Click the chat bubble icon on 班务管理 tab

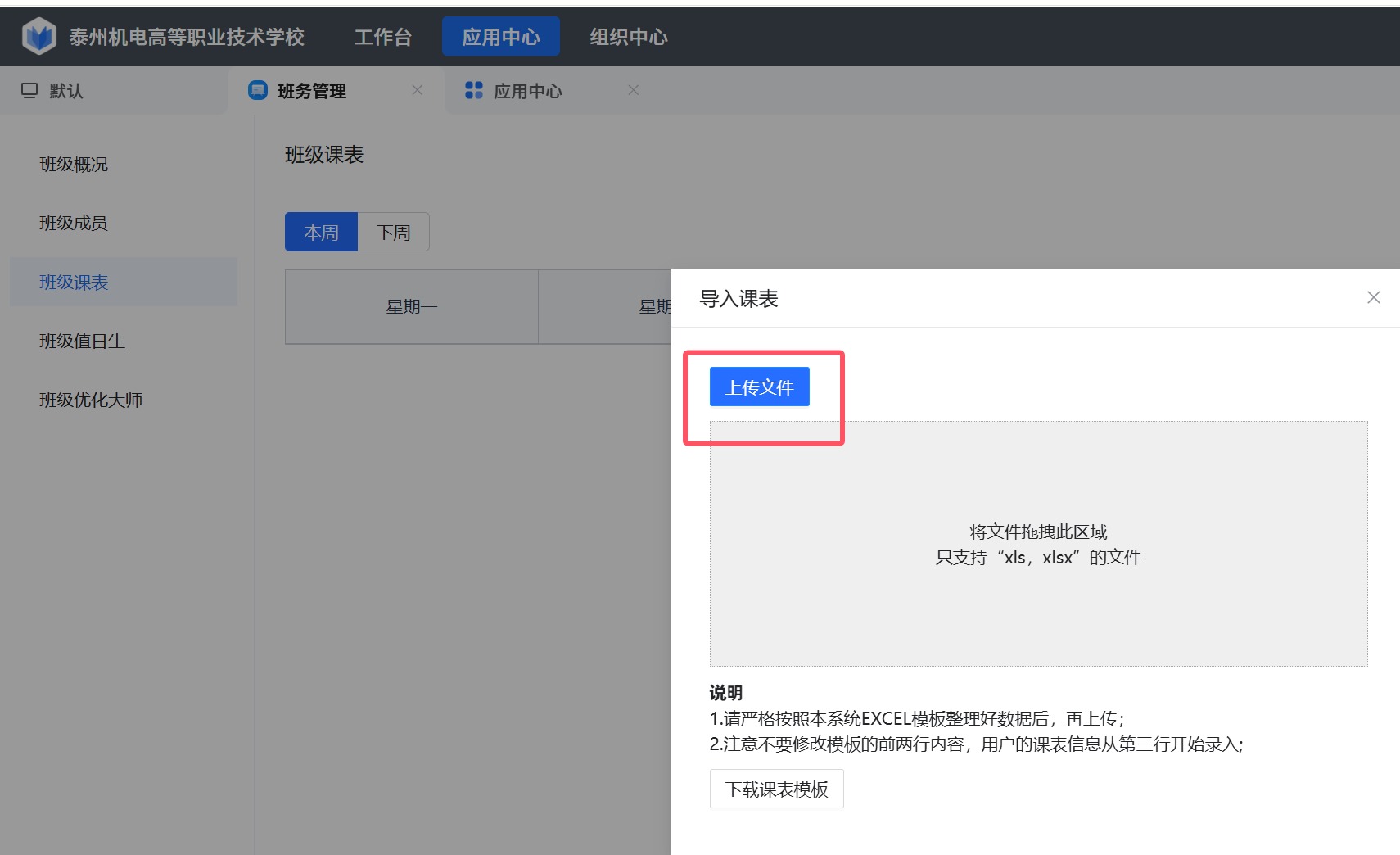coord(258,90)
